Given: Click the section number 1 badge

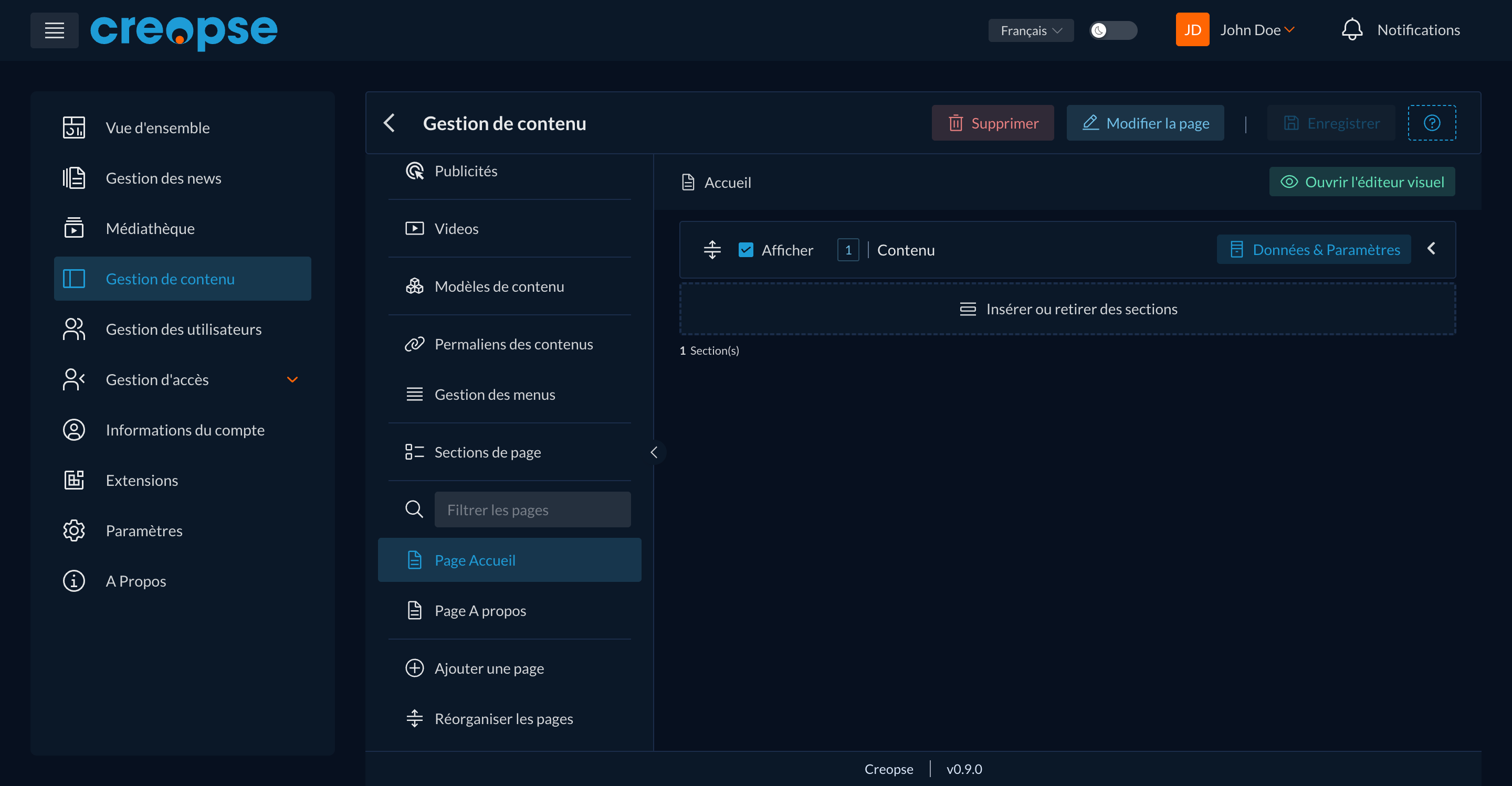Looking at the screenshot, I should [847, 250].
